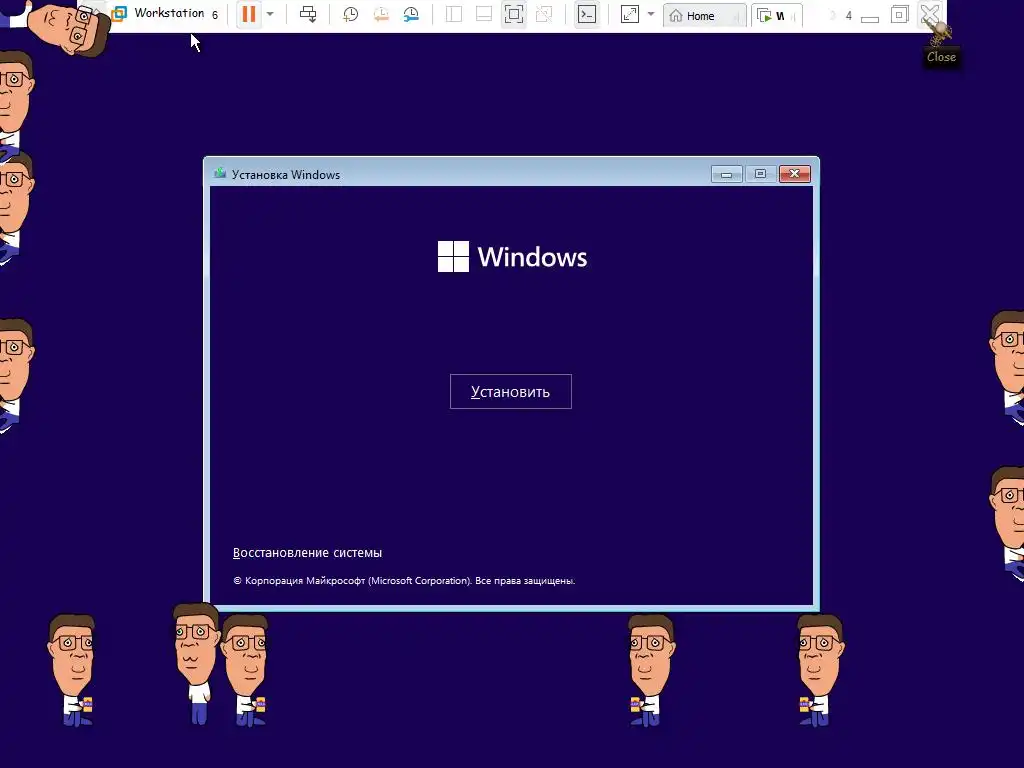Click the Windows logo in setup
The image size is (1024, 768).
[512, 257]
